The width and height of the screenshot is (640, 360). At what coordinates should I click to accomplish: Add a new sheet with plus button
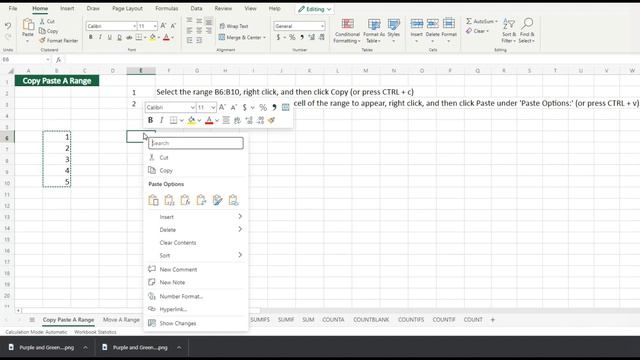(x=493, y=320)
